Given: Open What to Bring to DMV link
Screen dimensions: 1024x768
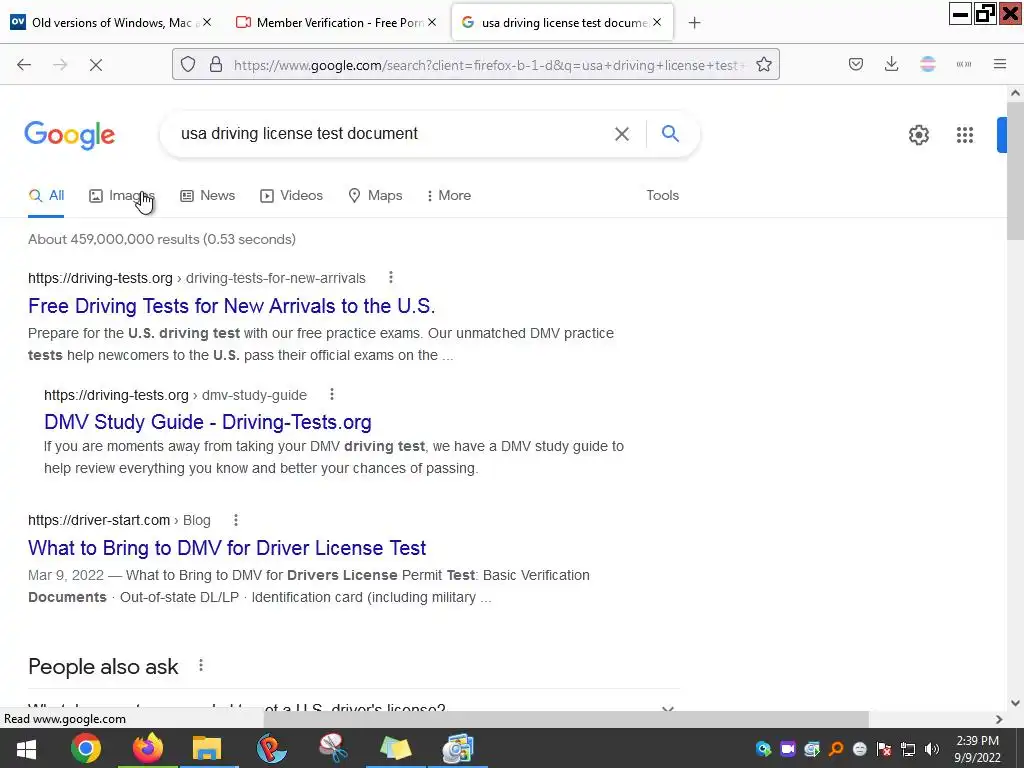Looking at the screenshot, I should (227, 548).
